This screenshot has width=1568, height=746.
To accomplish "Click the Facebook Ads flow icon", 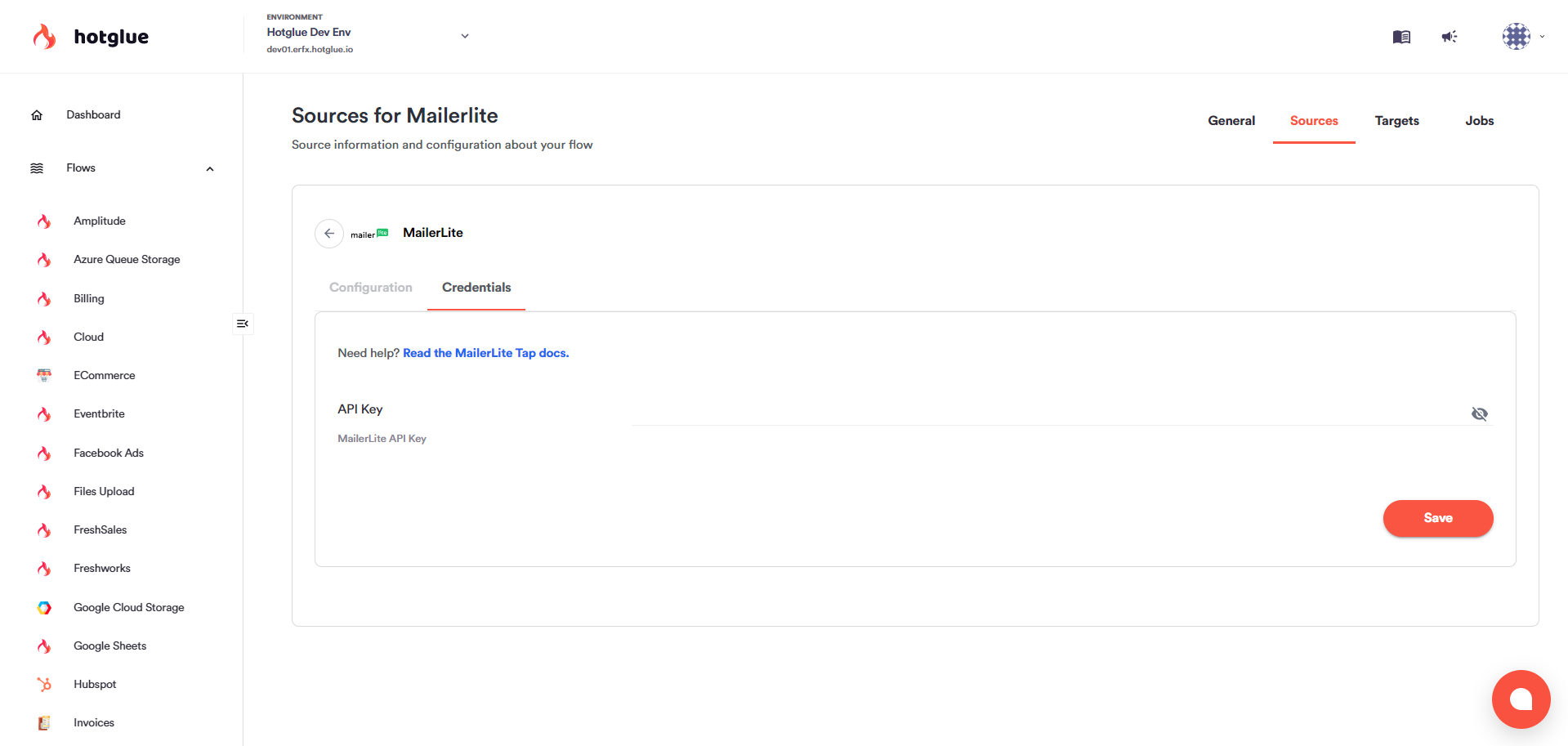I will (44, 453).
